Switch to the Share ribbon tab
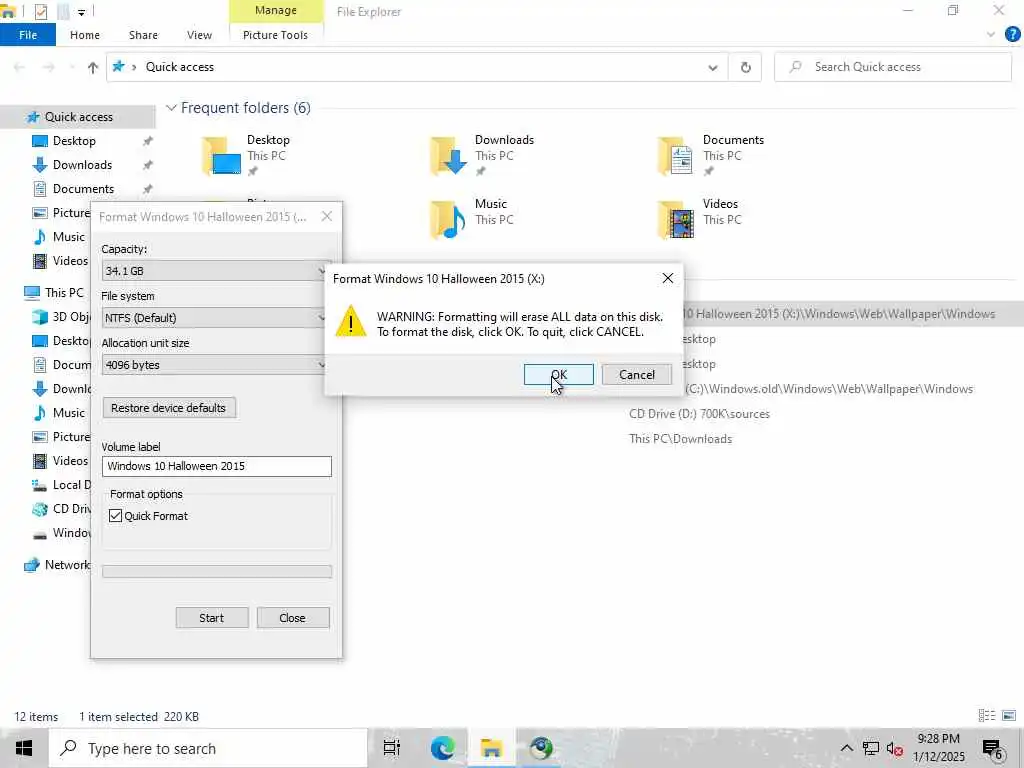Viewport: 1024px width, 768px height. click(x=143, y=35)
